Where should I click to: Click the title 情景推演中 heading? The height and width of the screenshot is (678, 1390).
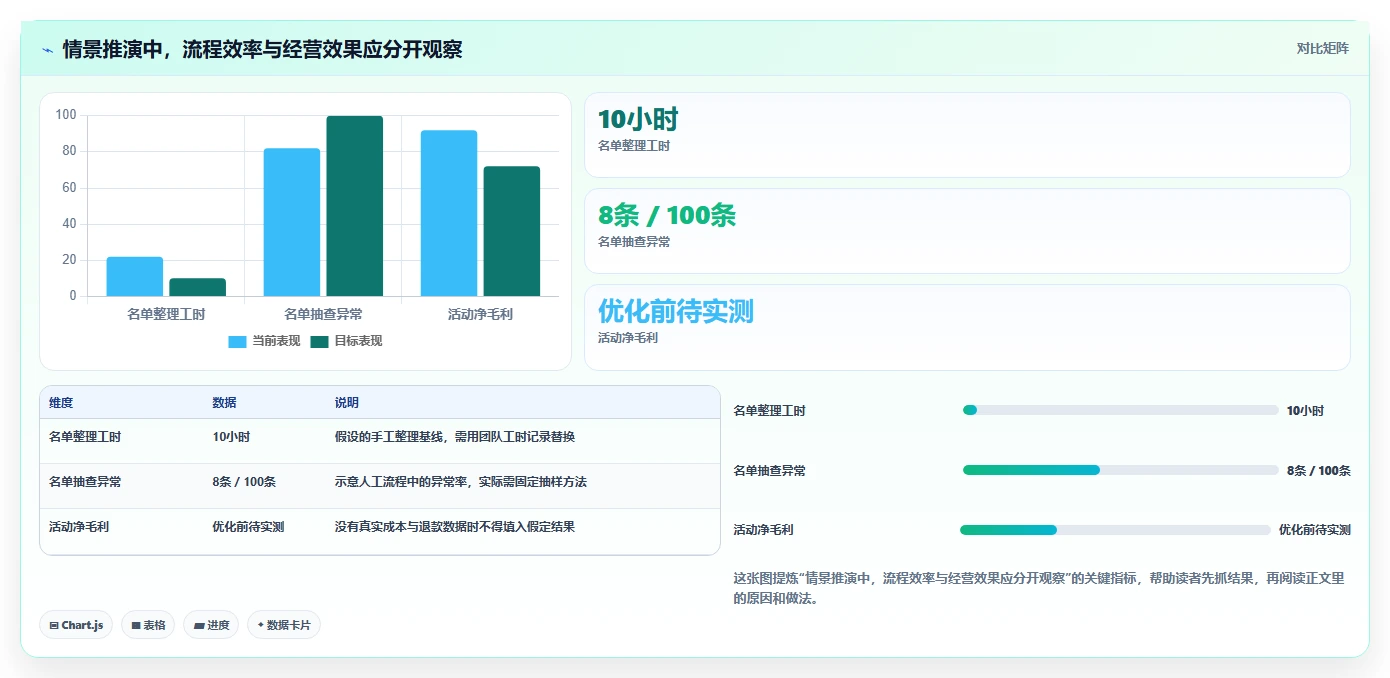tap(262, 49)
